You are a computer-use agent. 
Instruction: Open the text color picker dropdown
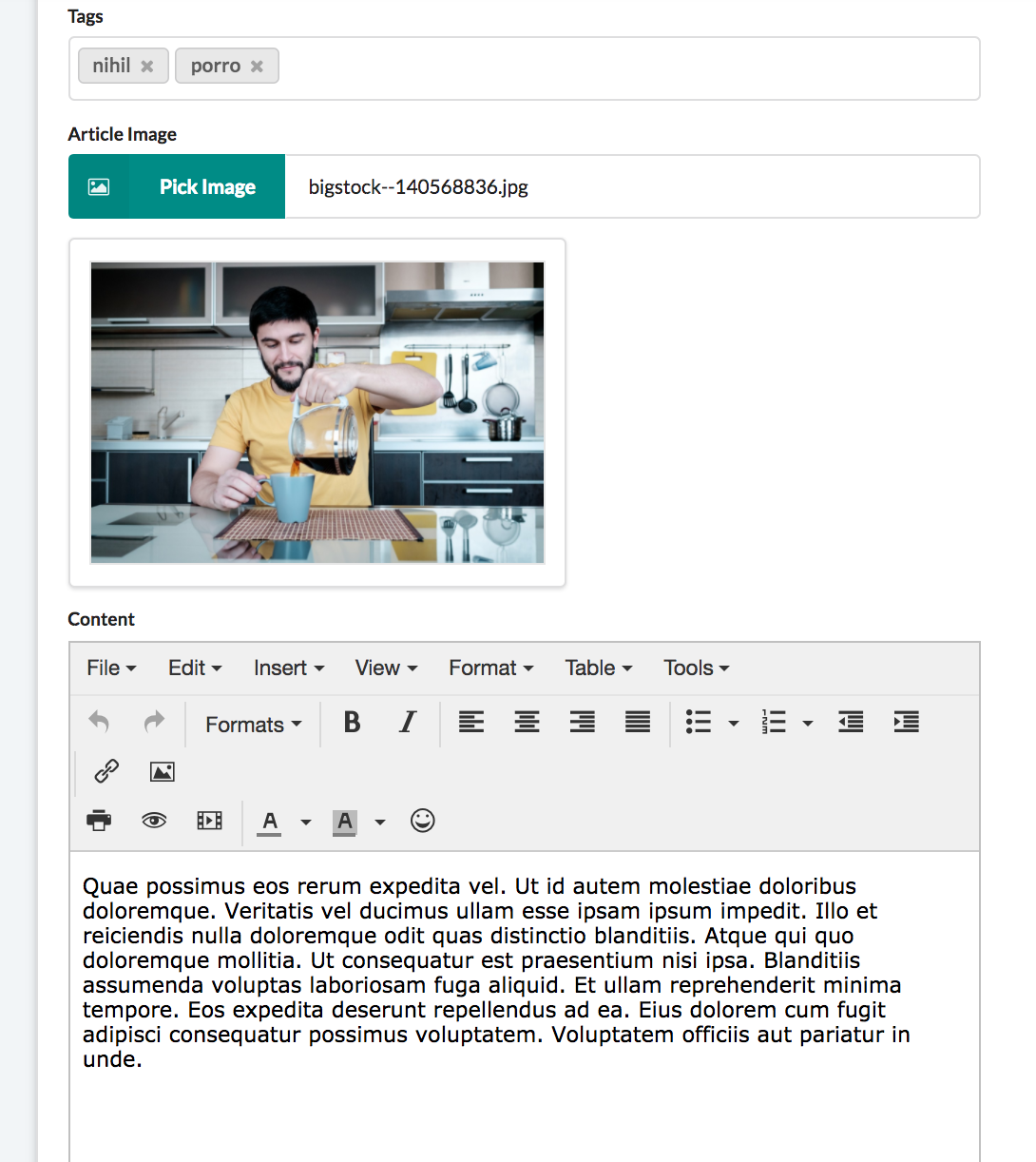pos(305,820)
